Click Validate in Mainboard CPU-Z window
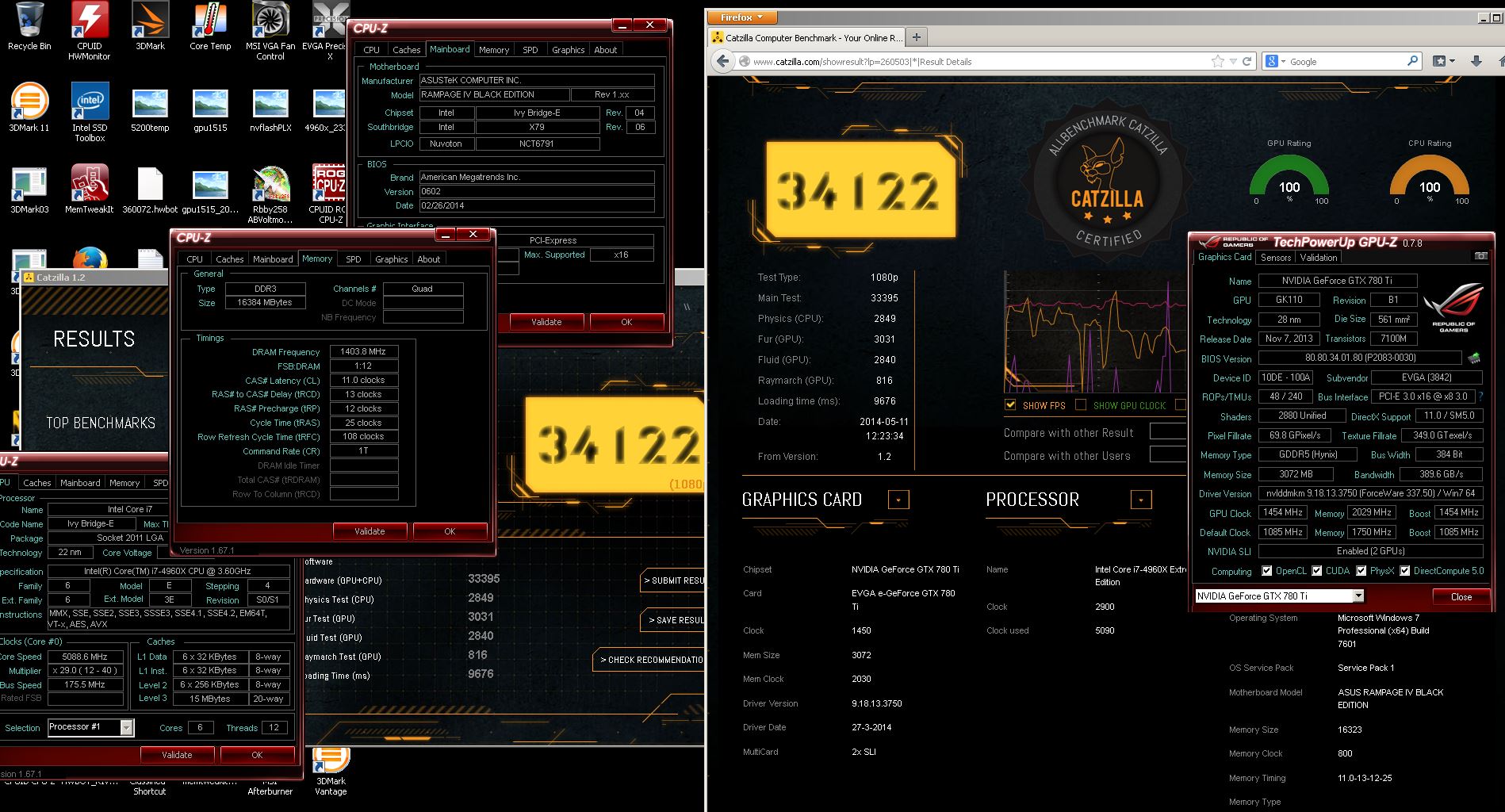This screenshot has width=1505, height=812. coord(546,322)
